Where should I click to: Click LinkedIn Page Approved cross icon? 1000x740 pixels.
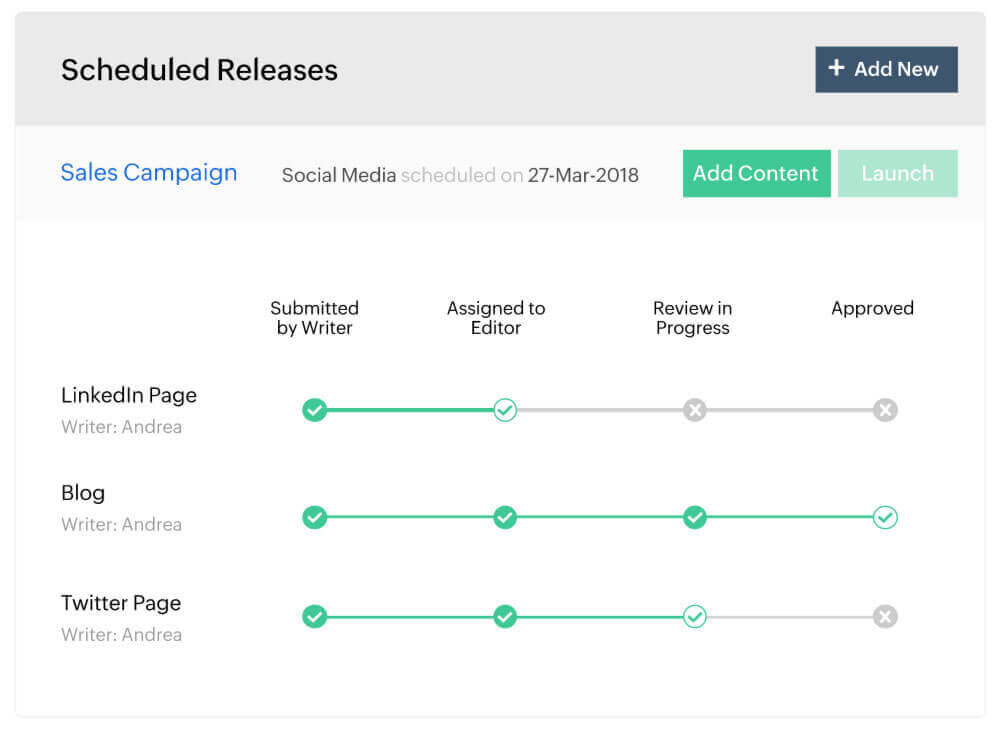(885, 410)
